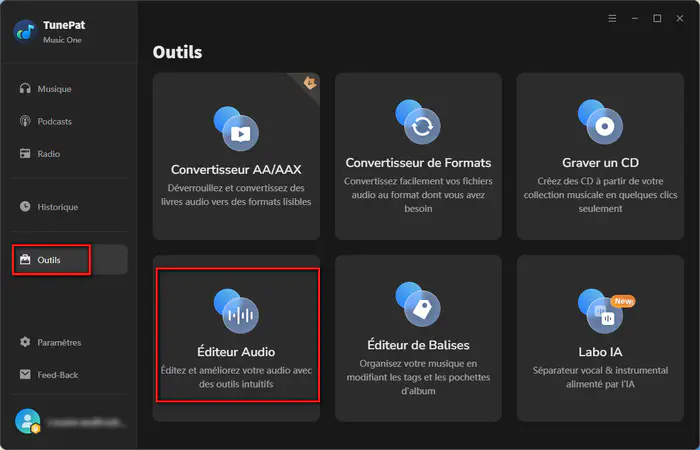The height and width of the screenshot is (450, 700).
Task: Open the Feed-Back menu item
Action: [70, 375]
